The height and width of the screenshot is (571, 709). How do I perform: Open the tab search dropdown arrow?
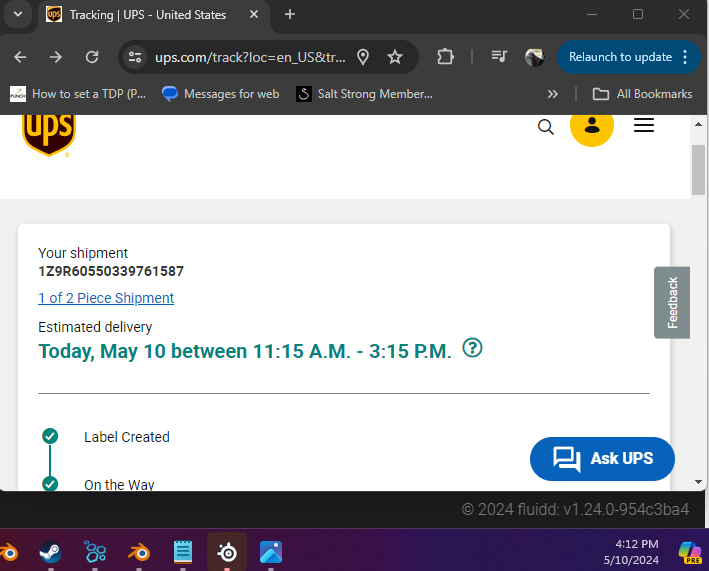coord(18,14)
